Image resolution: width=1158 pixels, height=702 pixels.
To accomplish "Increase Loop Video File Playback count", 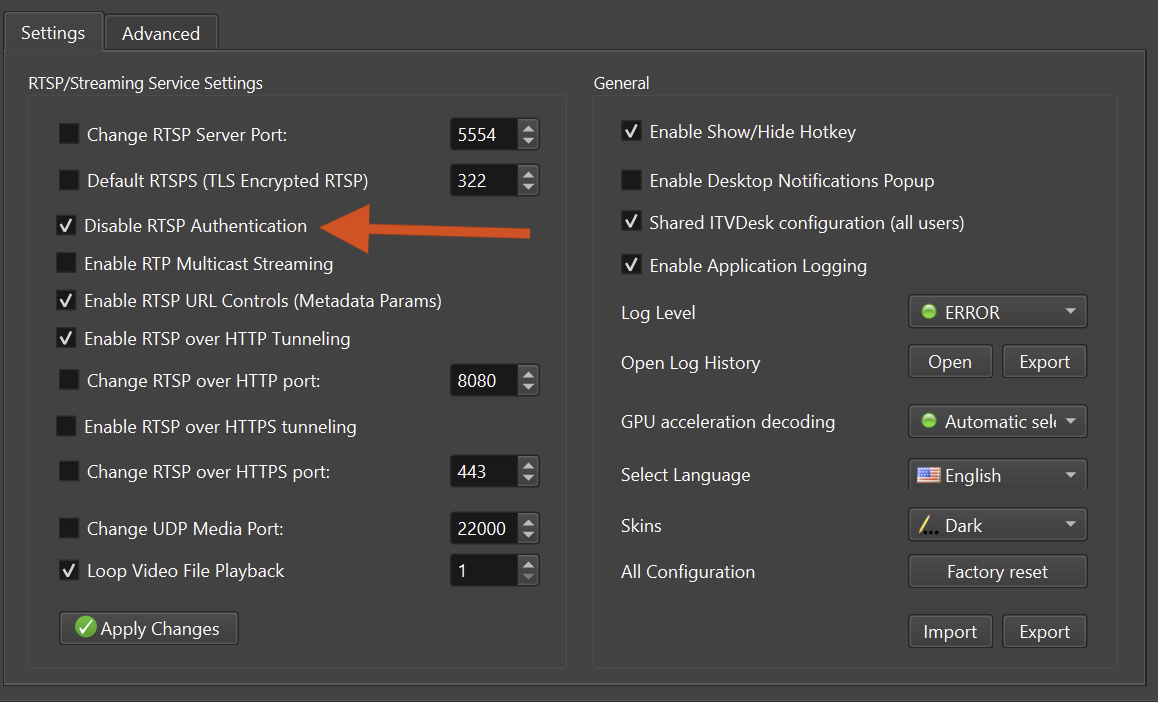I will tap(528, 563).
